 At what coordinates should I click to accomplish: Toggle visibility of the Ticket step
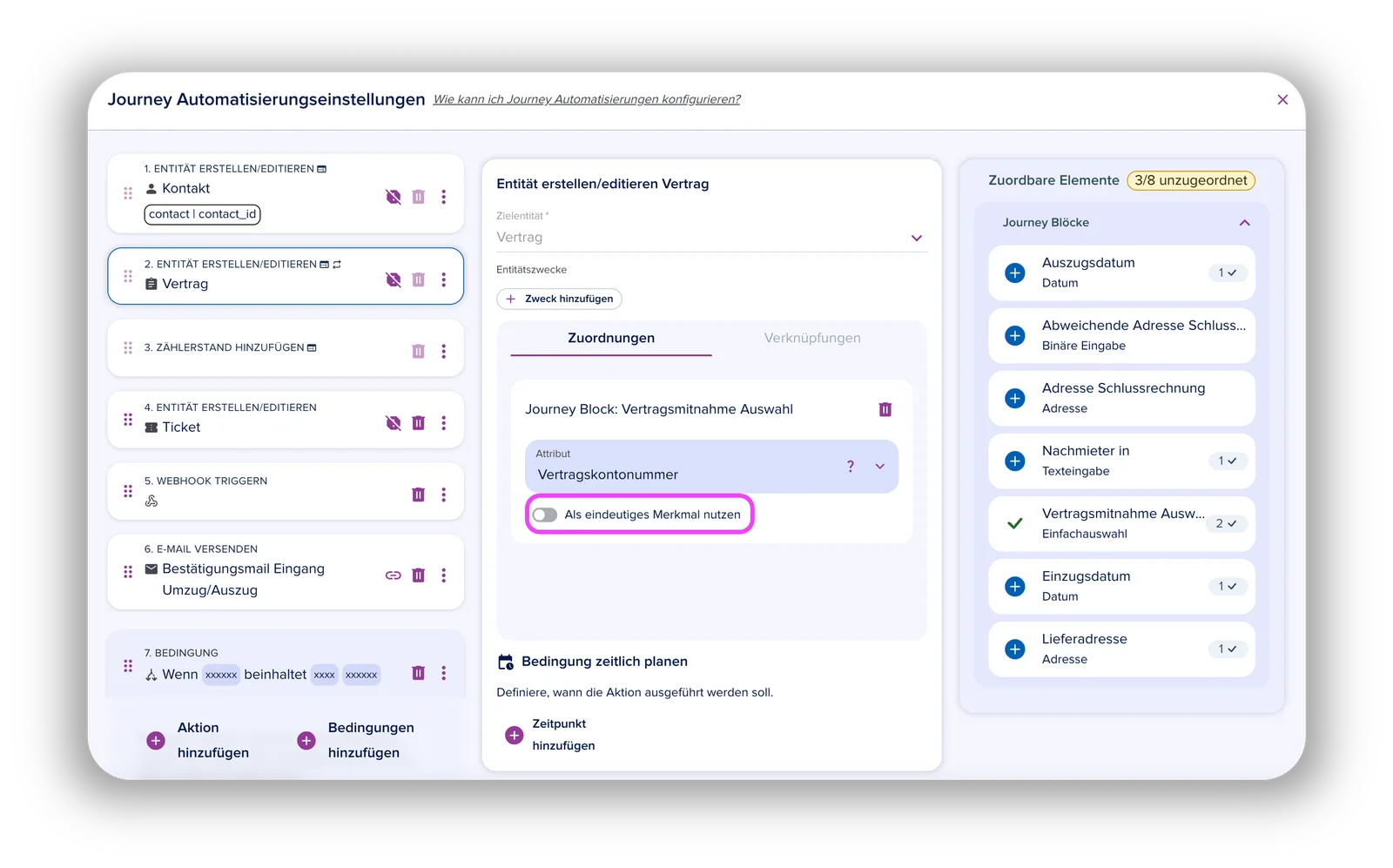click(x=394, y=423)
